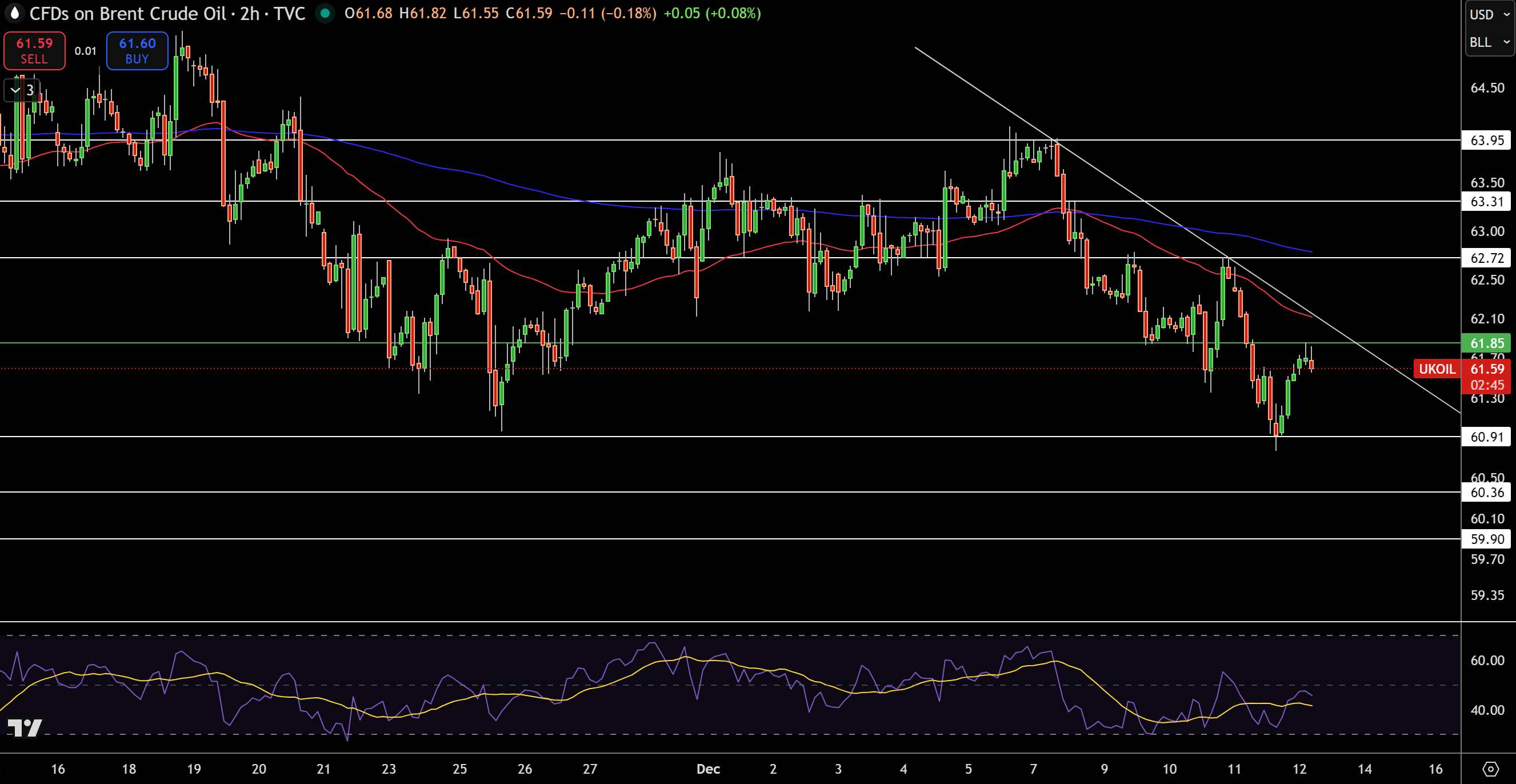Click the Brent Crude Oil droplet symbol icon
This screenshot has height=784, width=1516.
pyautogui.click(x=15, y=13)
